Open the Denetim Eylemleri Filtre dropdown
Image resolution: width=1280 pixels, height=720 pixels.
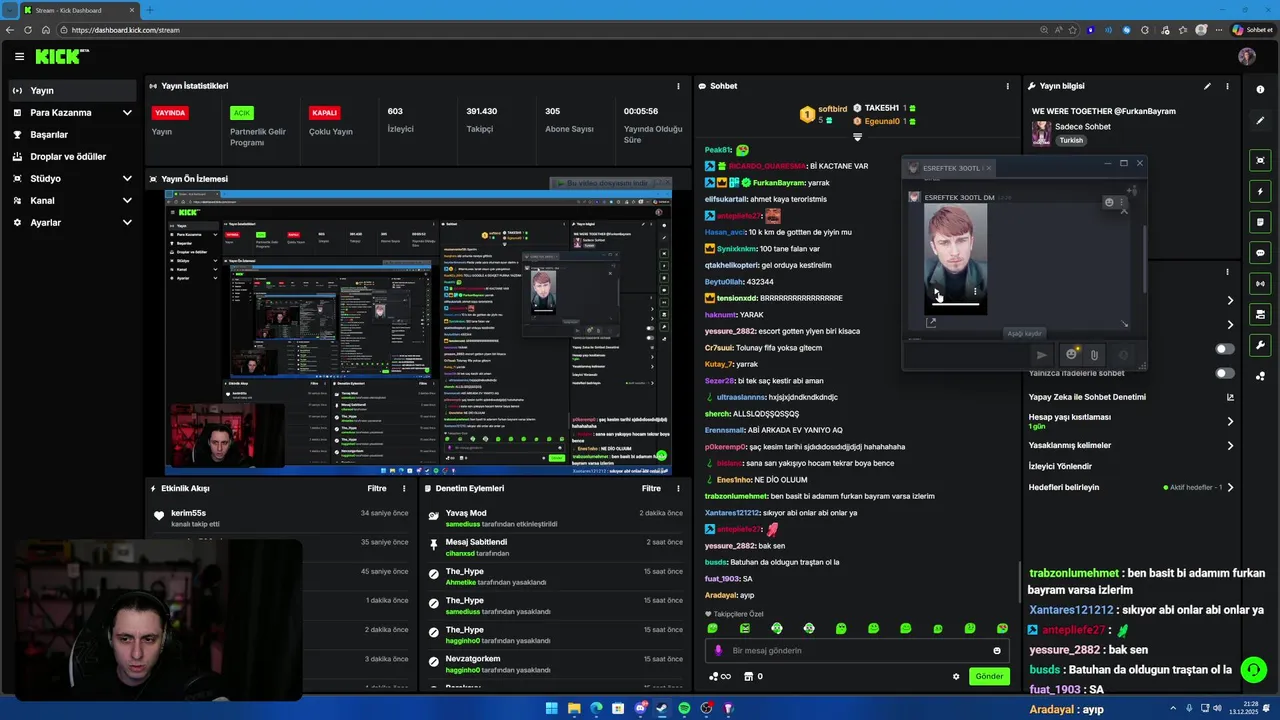(x=651, y=489)
